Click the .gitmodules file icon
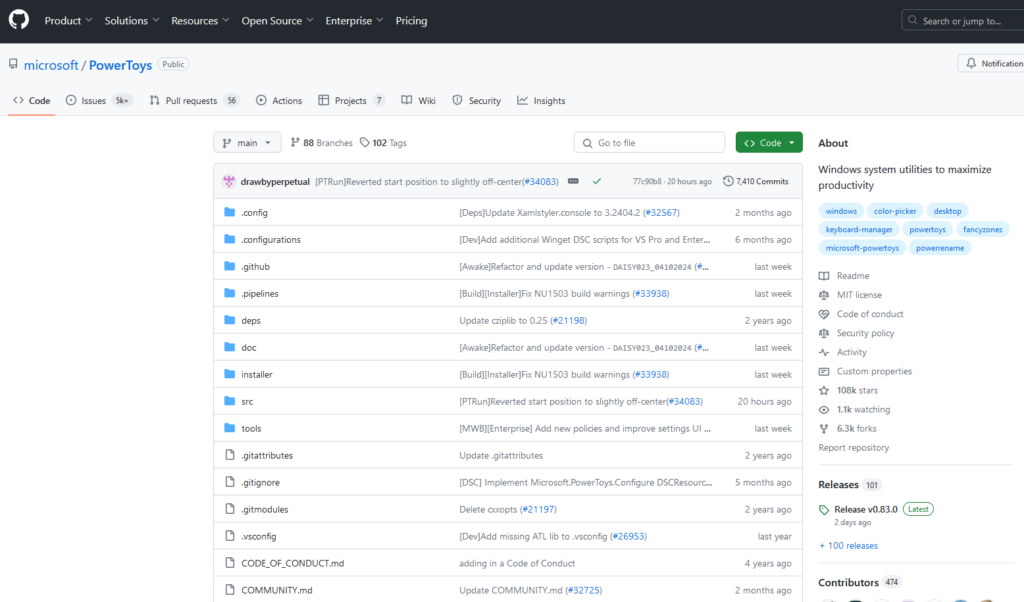 point(229,509)
